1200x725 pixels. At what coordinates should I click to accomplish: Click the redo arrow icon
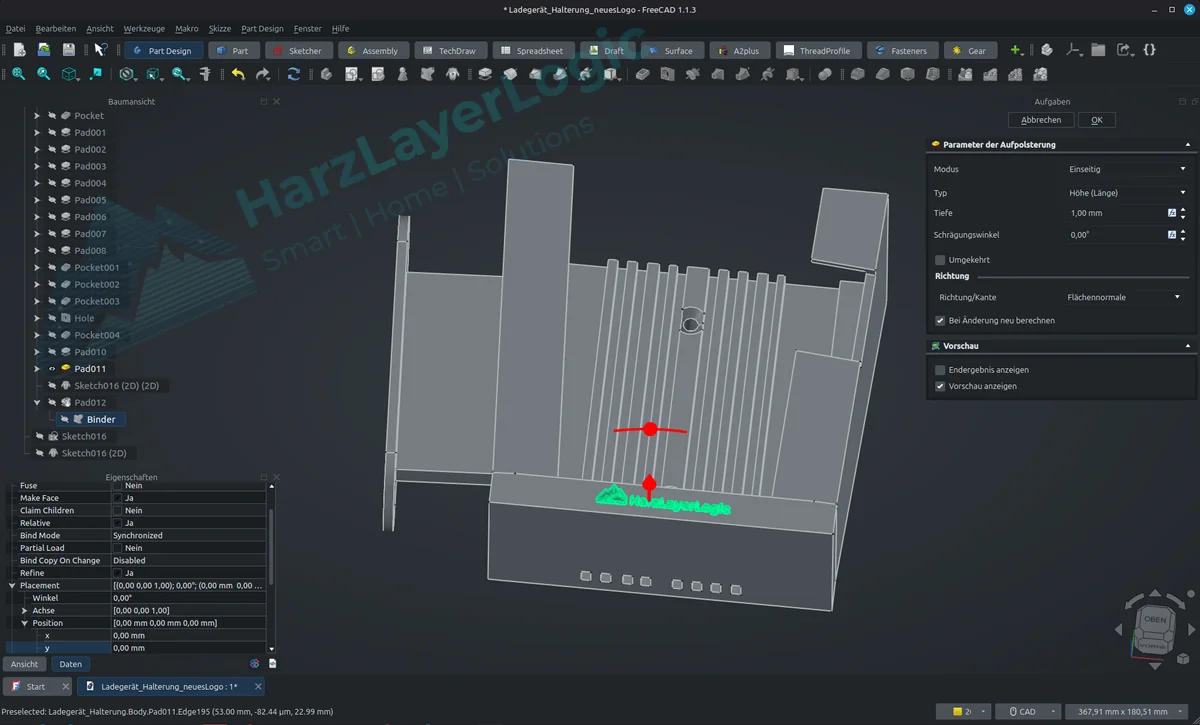pyautogui.click(x=263, y=74)
